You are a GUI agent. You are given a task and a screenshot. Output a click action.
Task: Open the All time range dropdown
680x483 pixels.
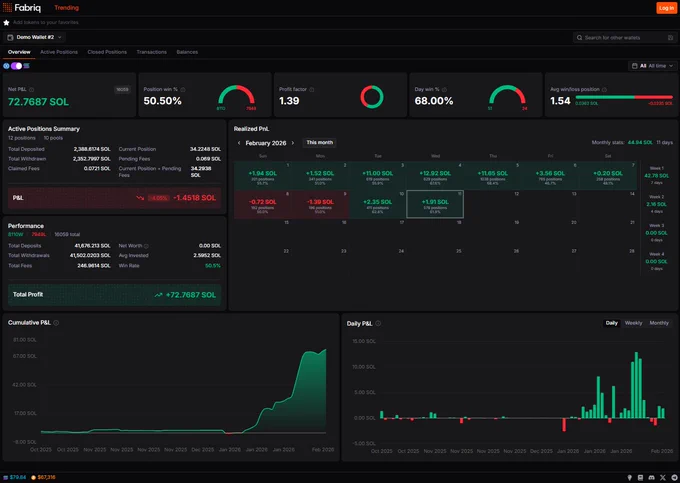point(652,66)
